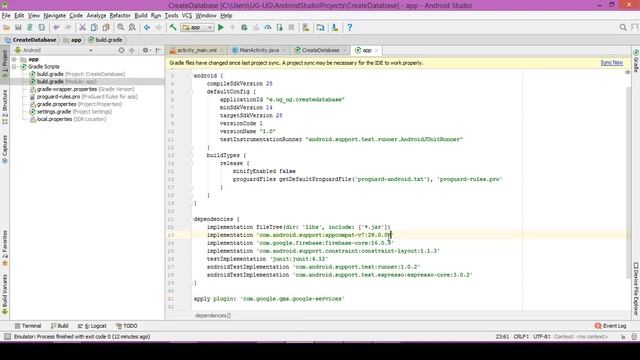The width and height of the screenshot is (640, 360).
Task: Click the CRLF line separator status entry
Action: pyautogui.click(x=521, y=337)
